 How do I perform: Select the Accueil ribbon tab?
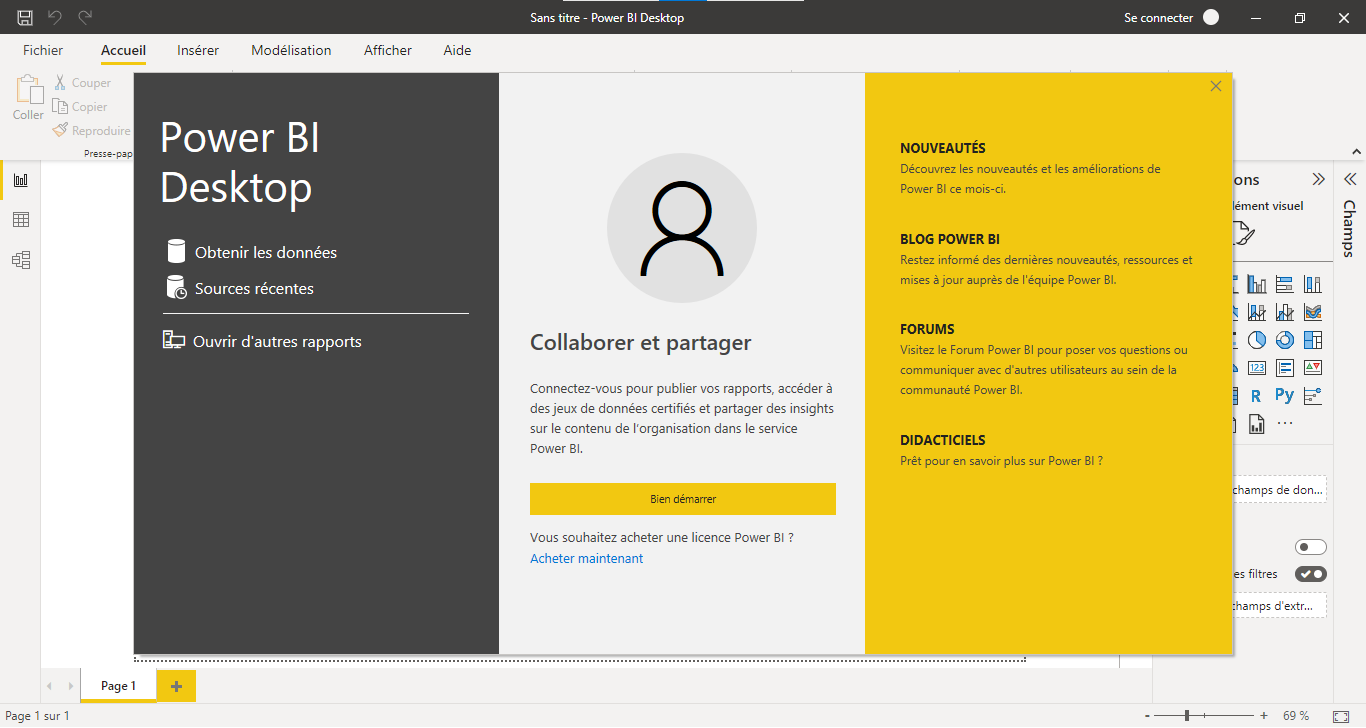(123, 50)
